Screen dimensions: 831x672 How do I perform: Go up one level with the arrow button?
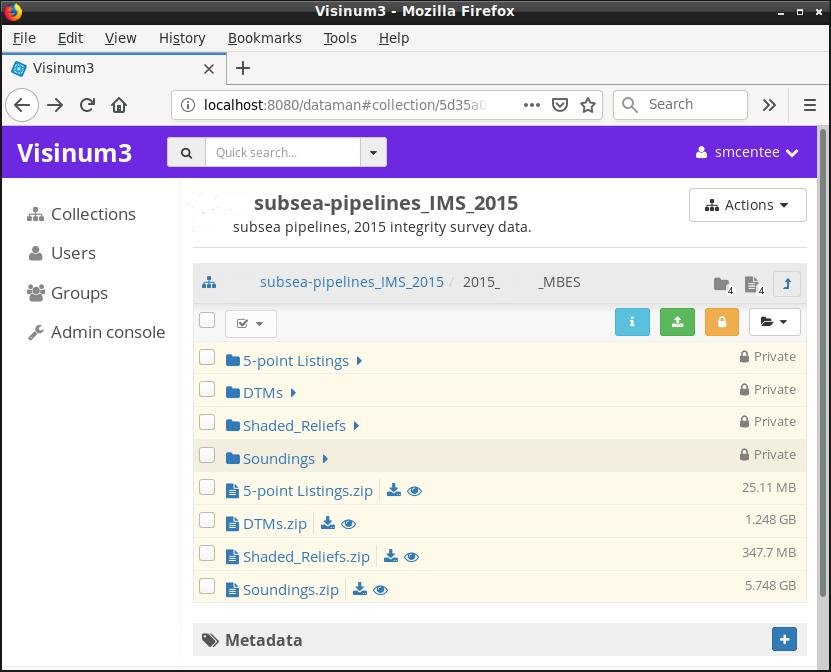click(787, 284)
